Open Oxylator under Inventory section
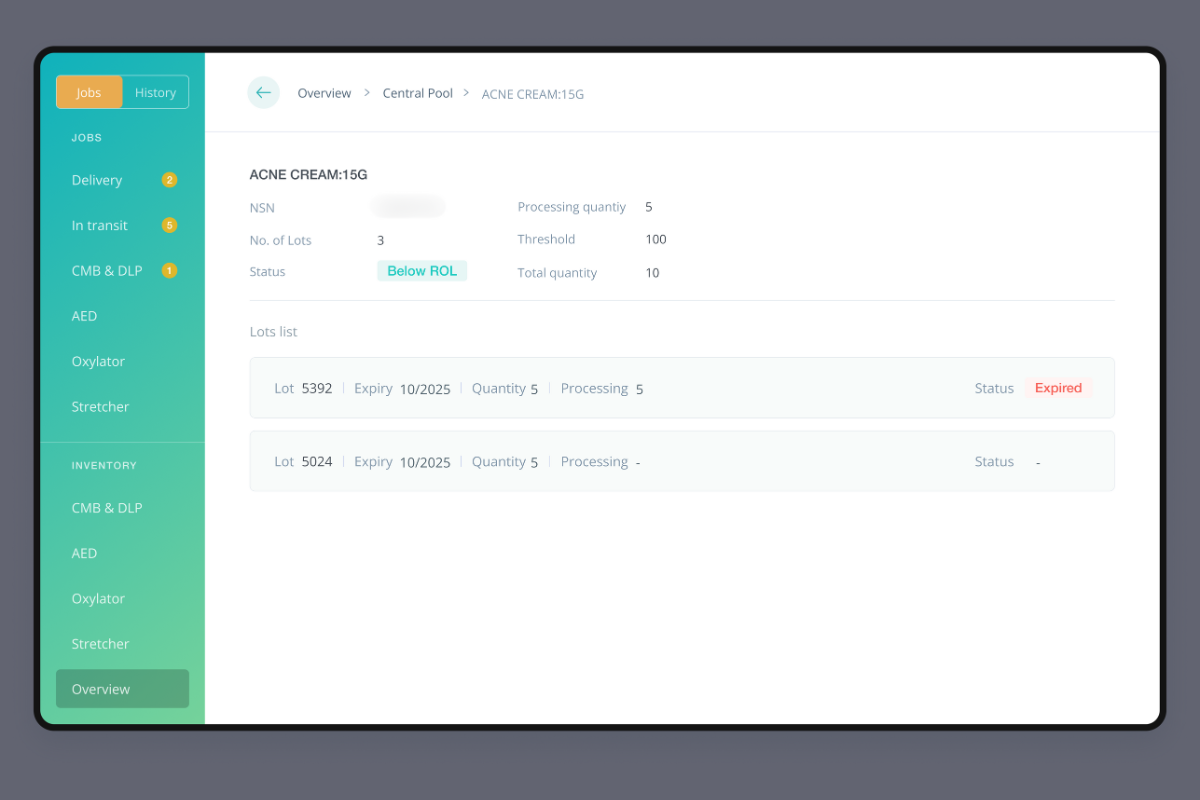The image size is (1200, 800). [x=98, y=598]
